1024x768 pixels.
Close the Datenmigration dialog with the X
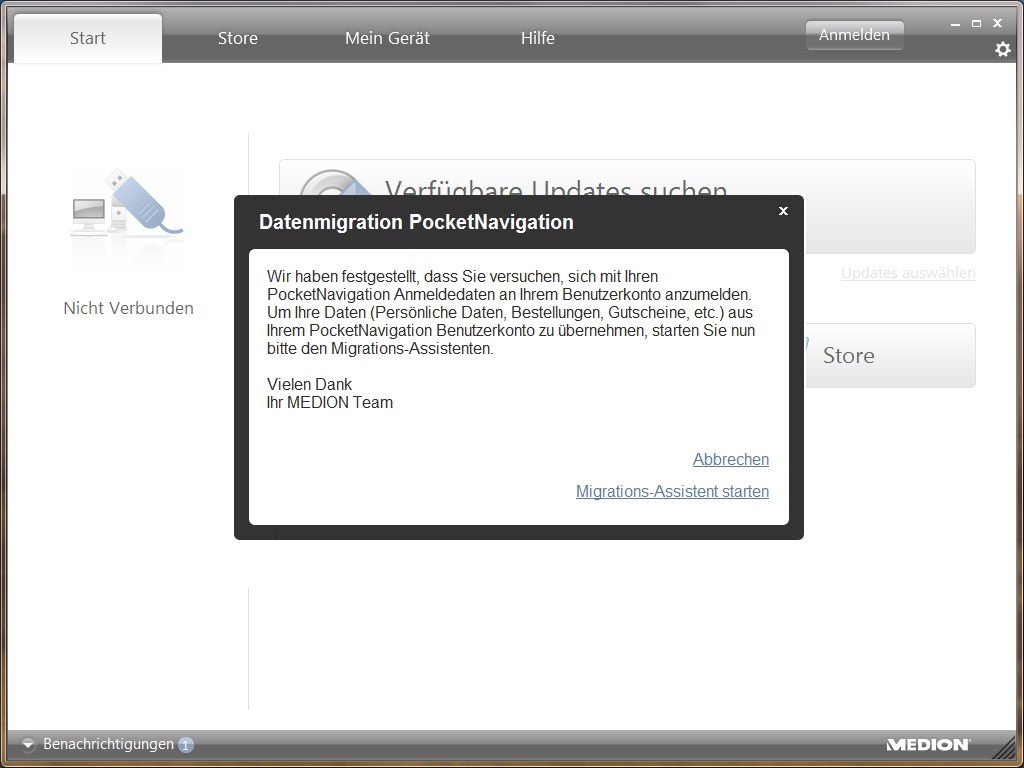pos(783,211)
